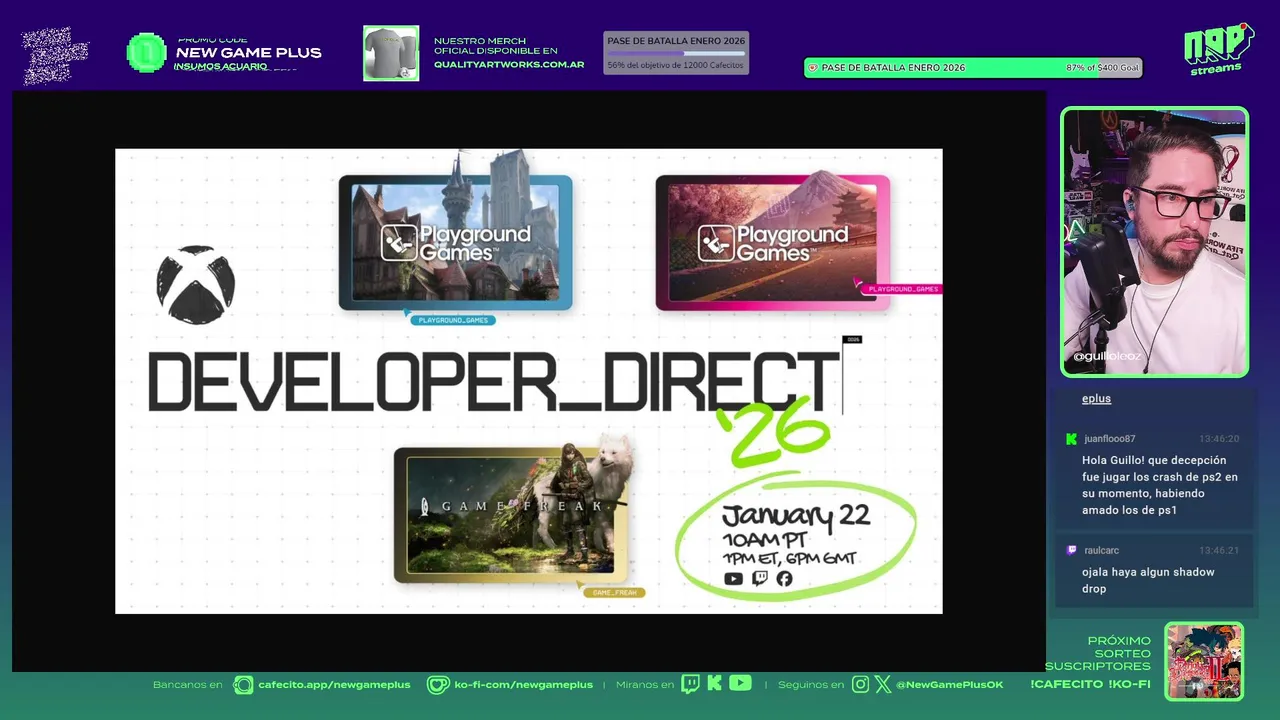This screenshot has width=1280, height=720.
Task: Select username raulcarc in chat
Action: (x=1101, y=551)
